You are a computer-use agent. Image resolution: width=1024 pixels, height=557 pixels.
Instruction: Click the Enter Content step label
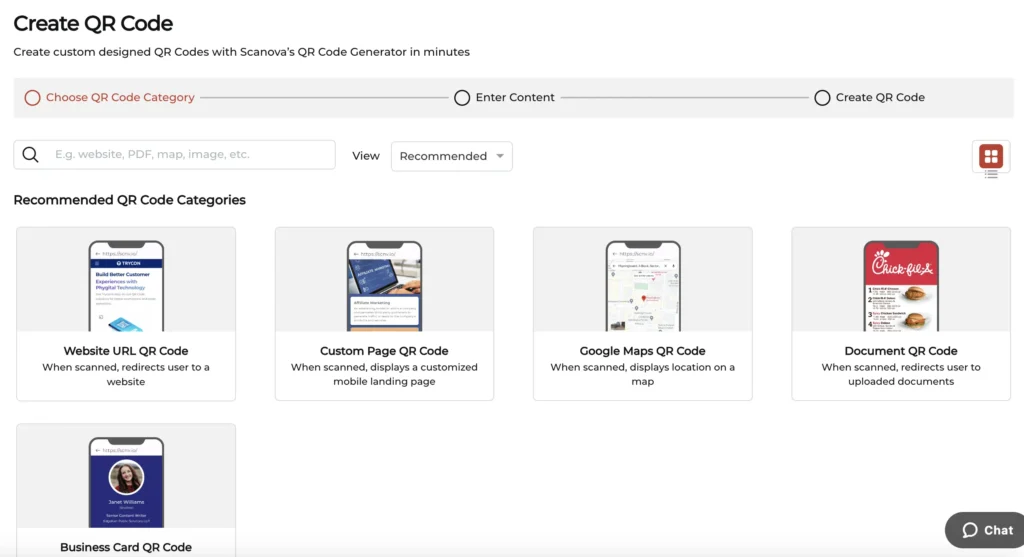click(515, 97)
